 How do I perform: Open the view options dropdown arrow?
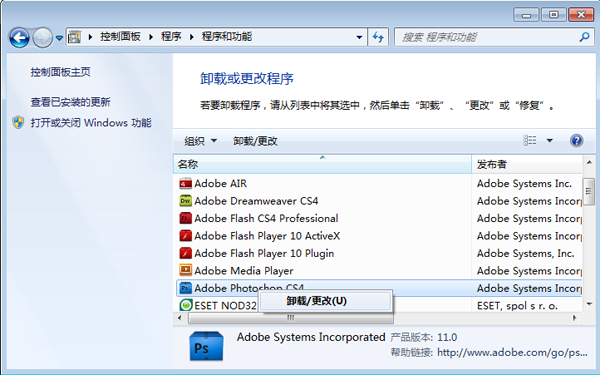[549, 140]
